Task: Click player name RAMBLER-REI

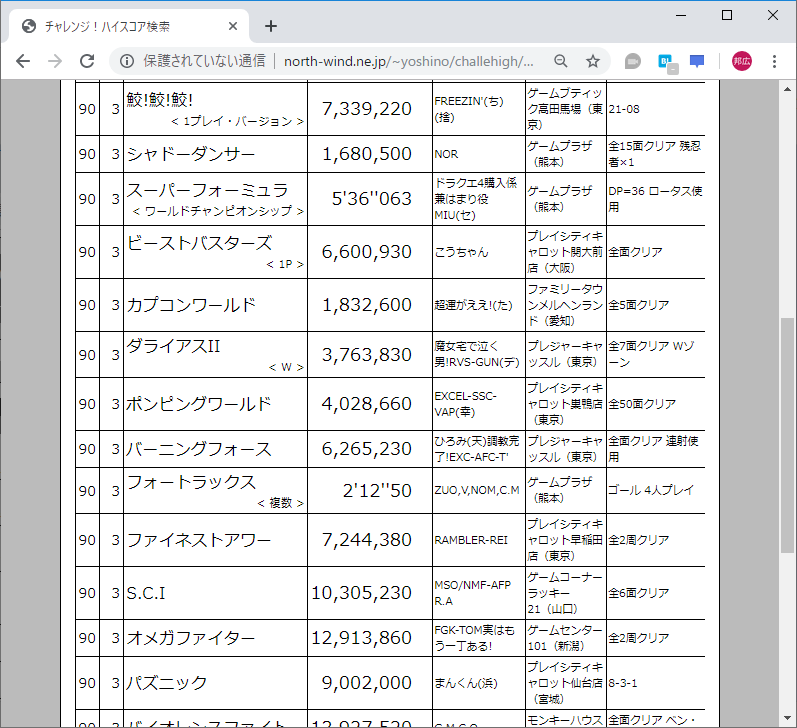Action: [x=471, y=540]
